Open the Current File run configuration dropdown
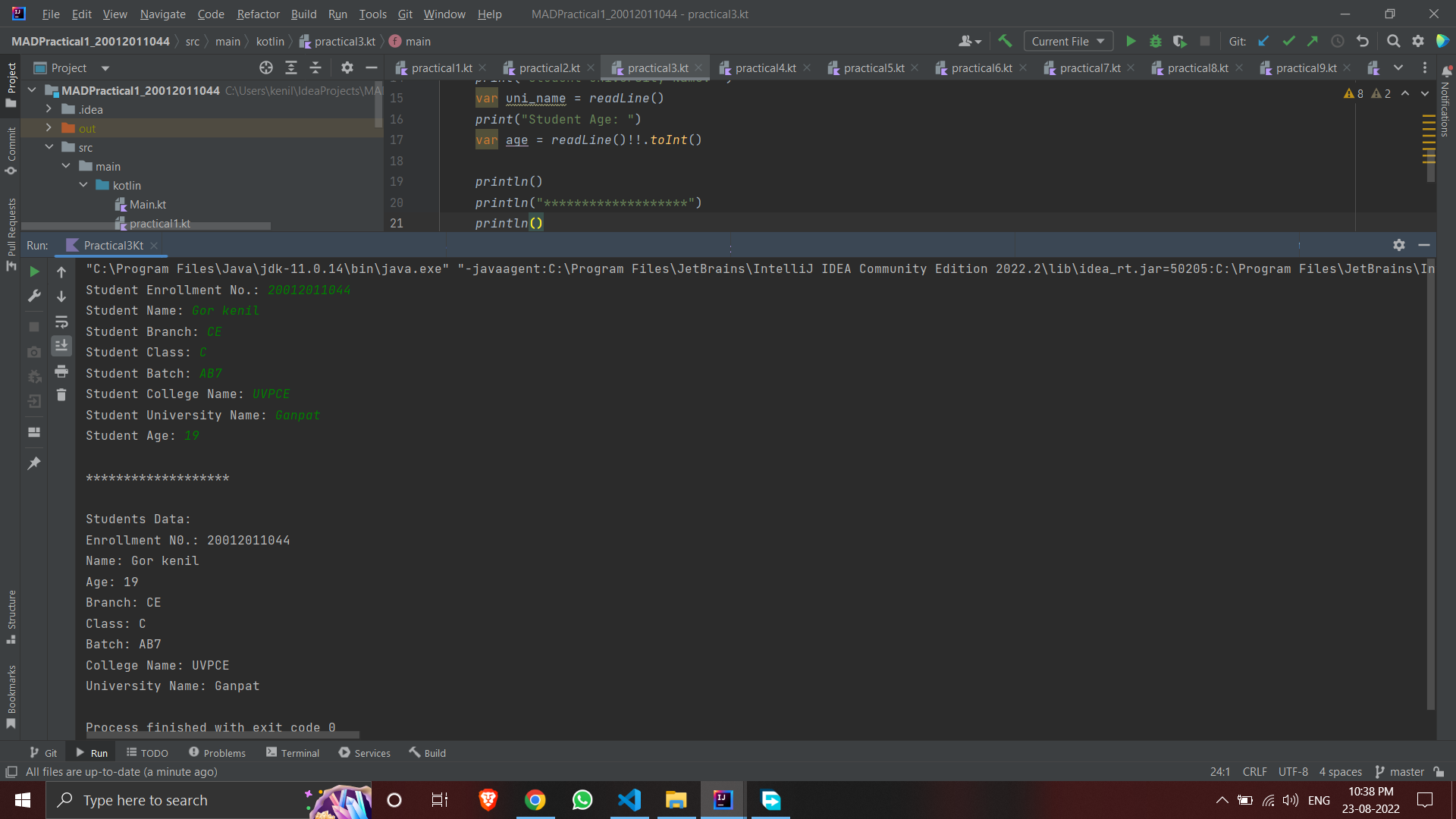 pos(1068,41)
